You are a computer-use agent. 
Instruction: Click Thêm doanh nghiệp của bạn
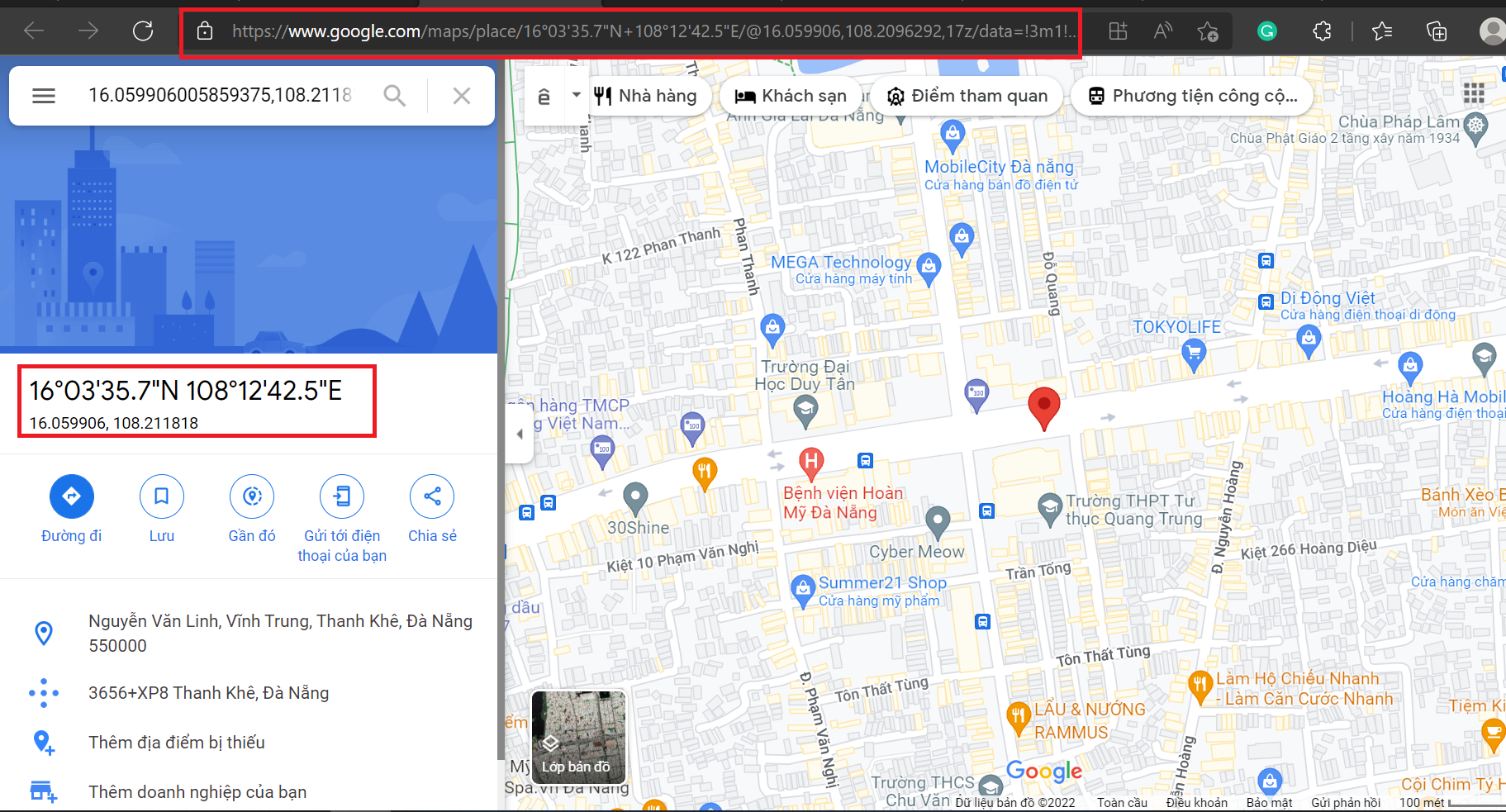pos(250,792)
